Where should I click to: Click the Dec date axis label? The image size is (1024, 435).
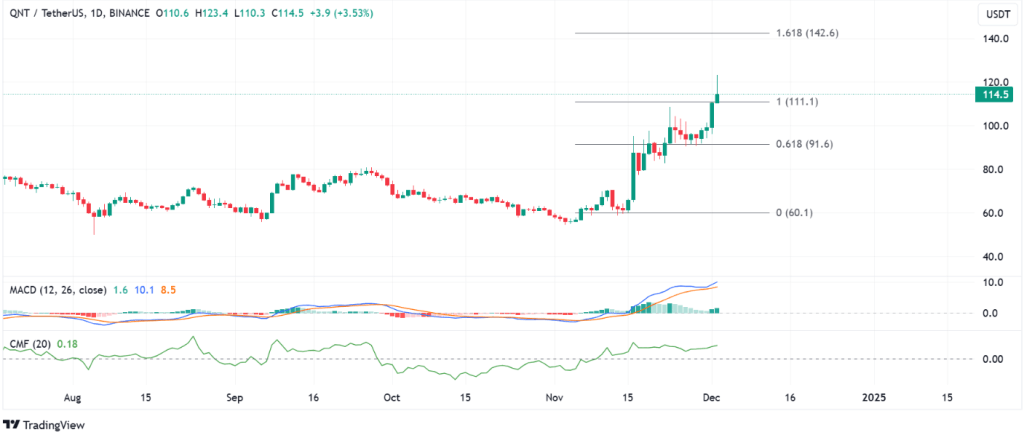point(711,397)
